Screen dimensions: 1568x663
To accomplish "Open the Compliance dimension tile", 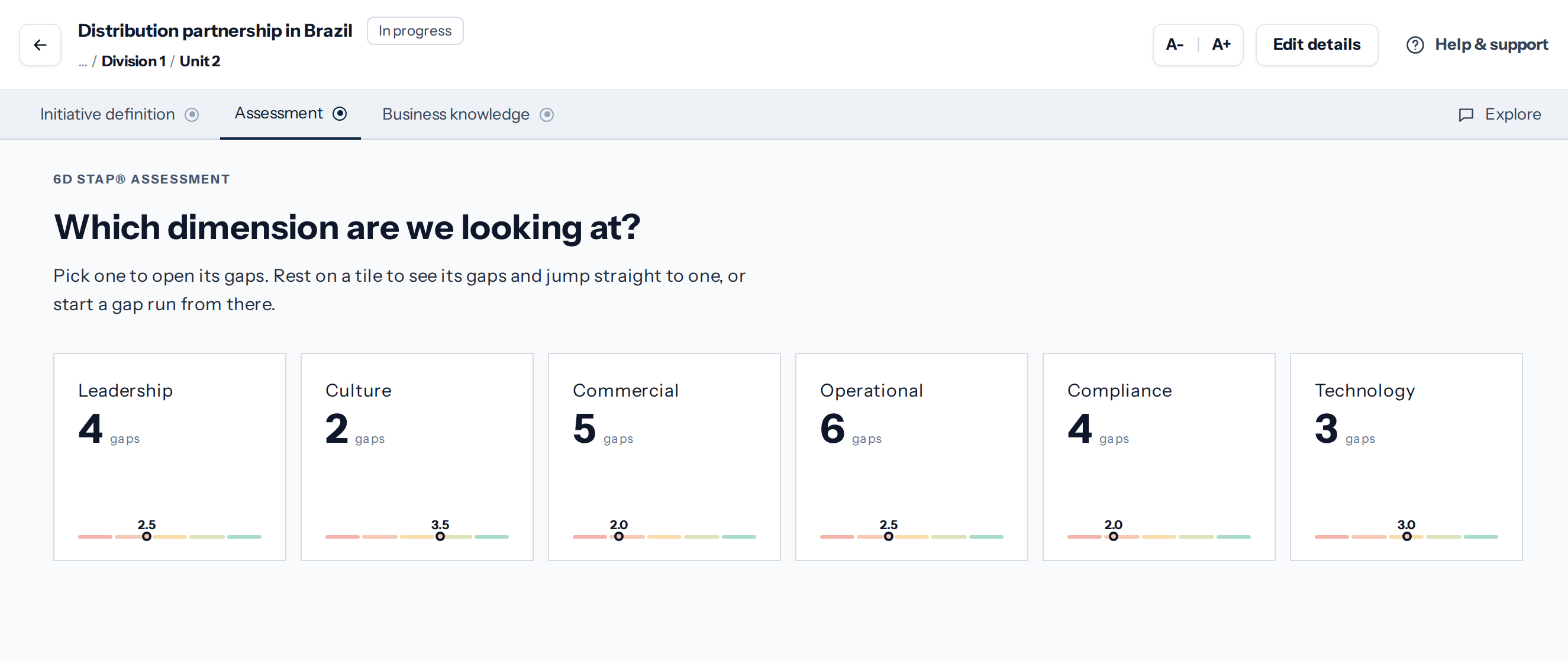I will click(1159, 458).
